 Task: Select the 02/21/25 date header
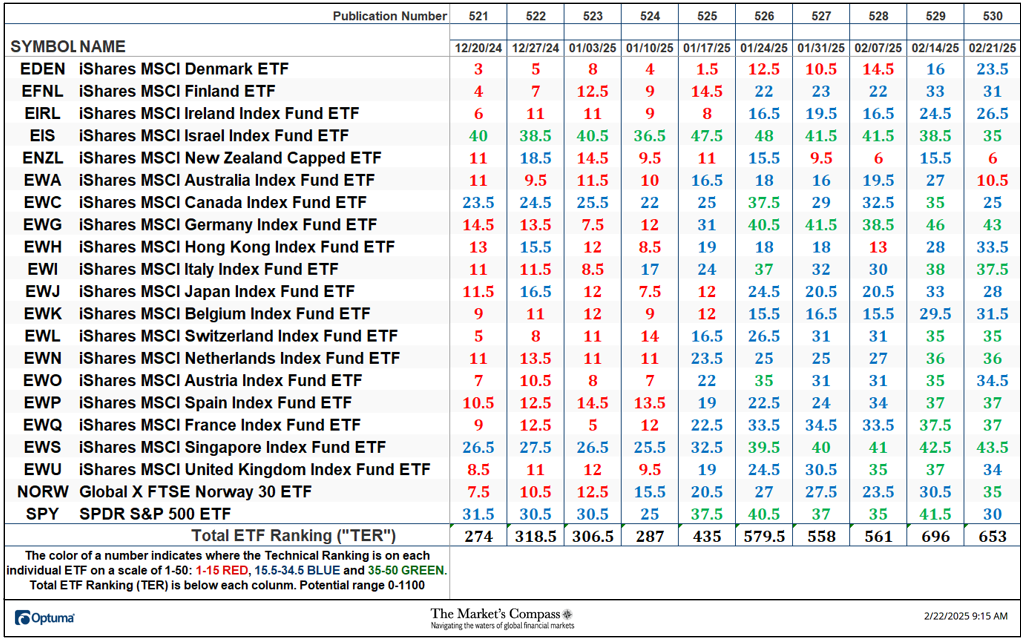point(992,47)
